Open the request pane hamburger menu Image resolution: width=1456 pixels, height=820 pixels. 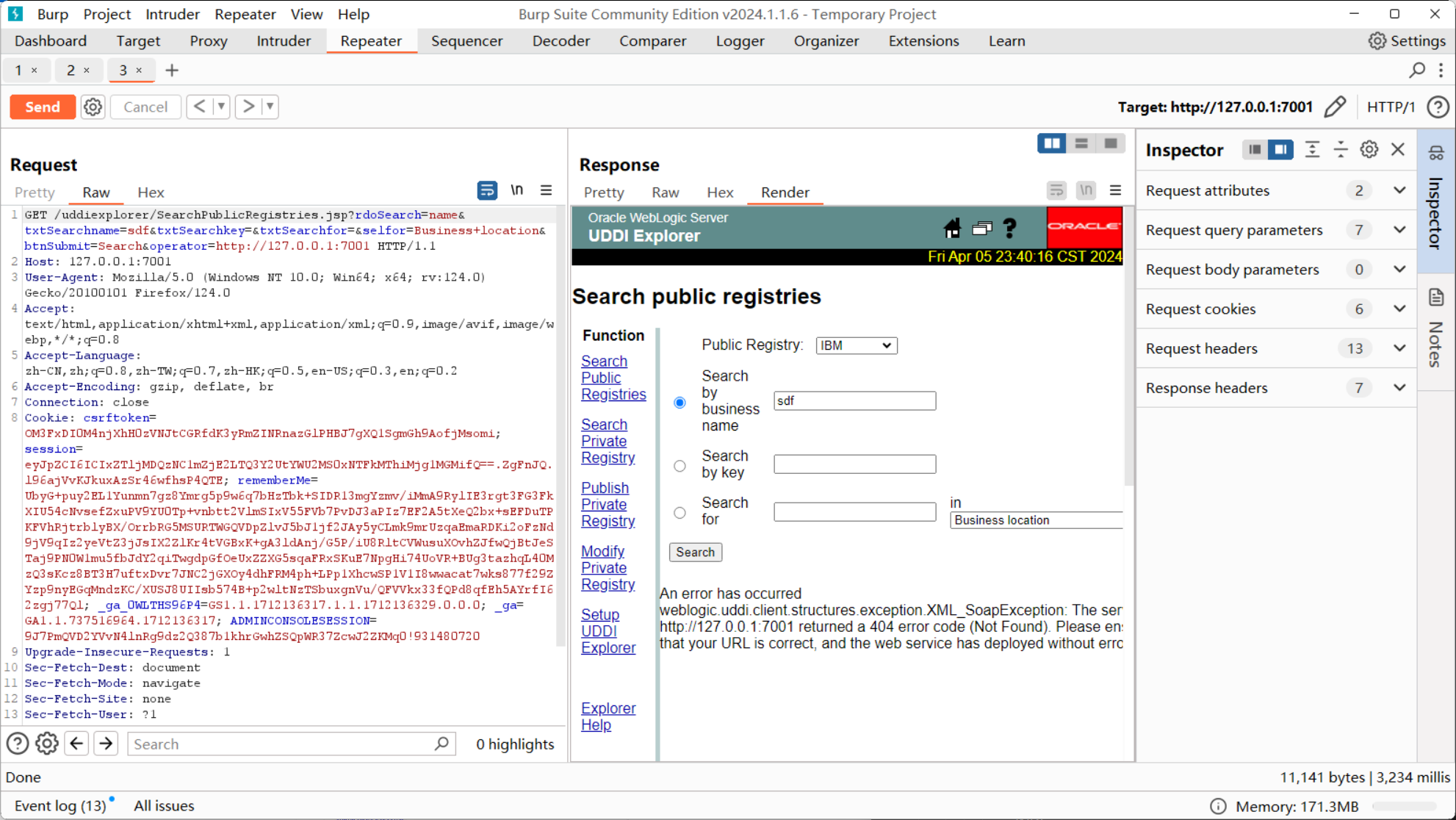[x=546, y=190]
